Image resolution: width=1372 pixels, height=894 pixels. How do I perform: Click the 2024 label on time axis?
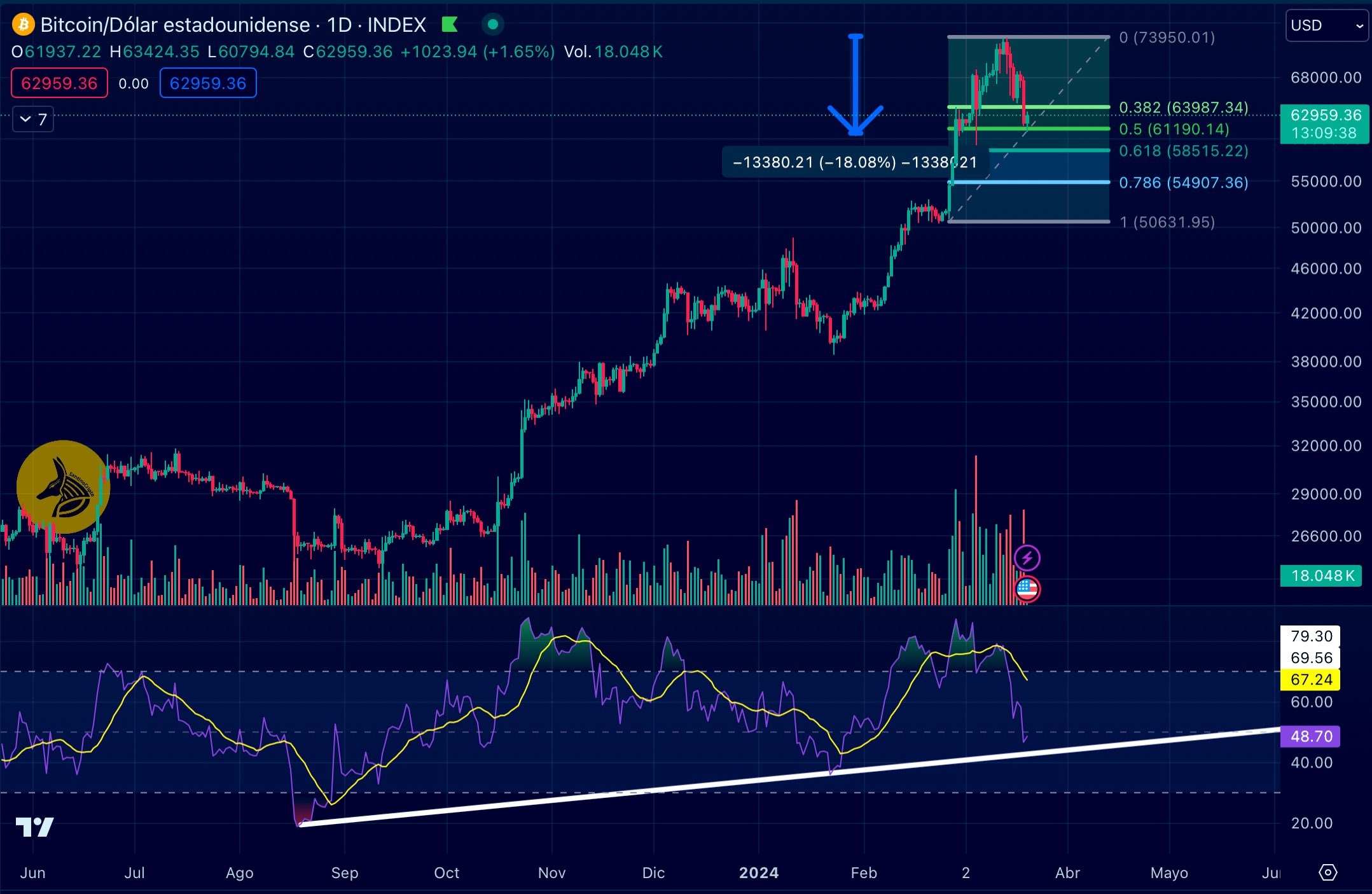coord(758,872)
